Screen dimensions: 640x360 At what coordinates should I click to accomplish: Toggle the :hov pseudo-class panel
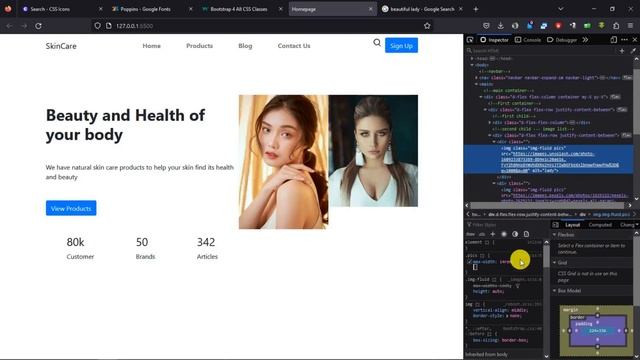pyautogui.click(x=470, y=234)
